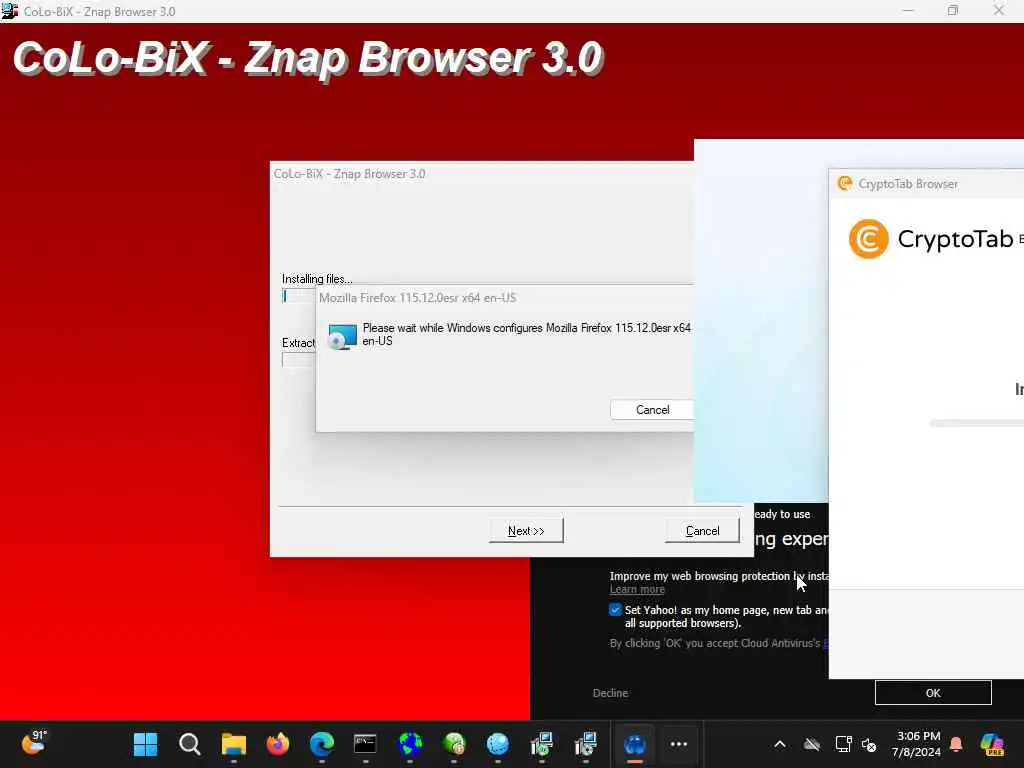
Task: Click the network tray icon
Action: pos(843,744)
